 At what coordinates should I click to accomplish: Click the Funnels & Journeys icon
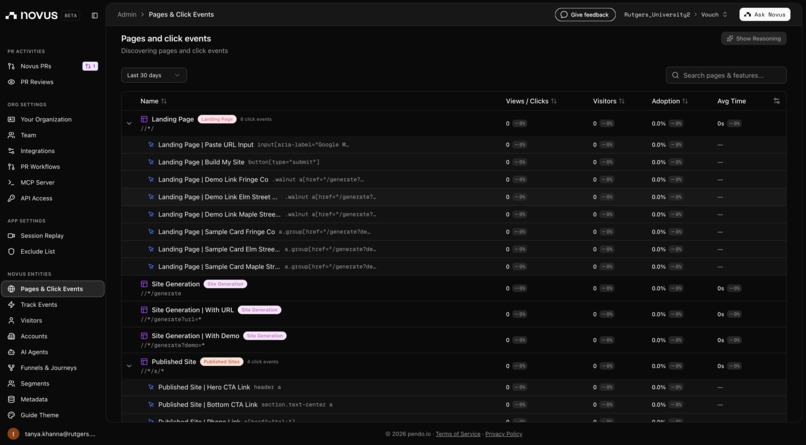tap(11, 368)
